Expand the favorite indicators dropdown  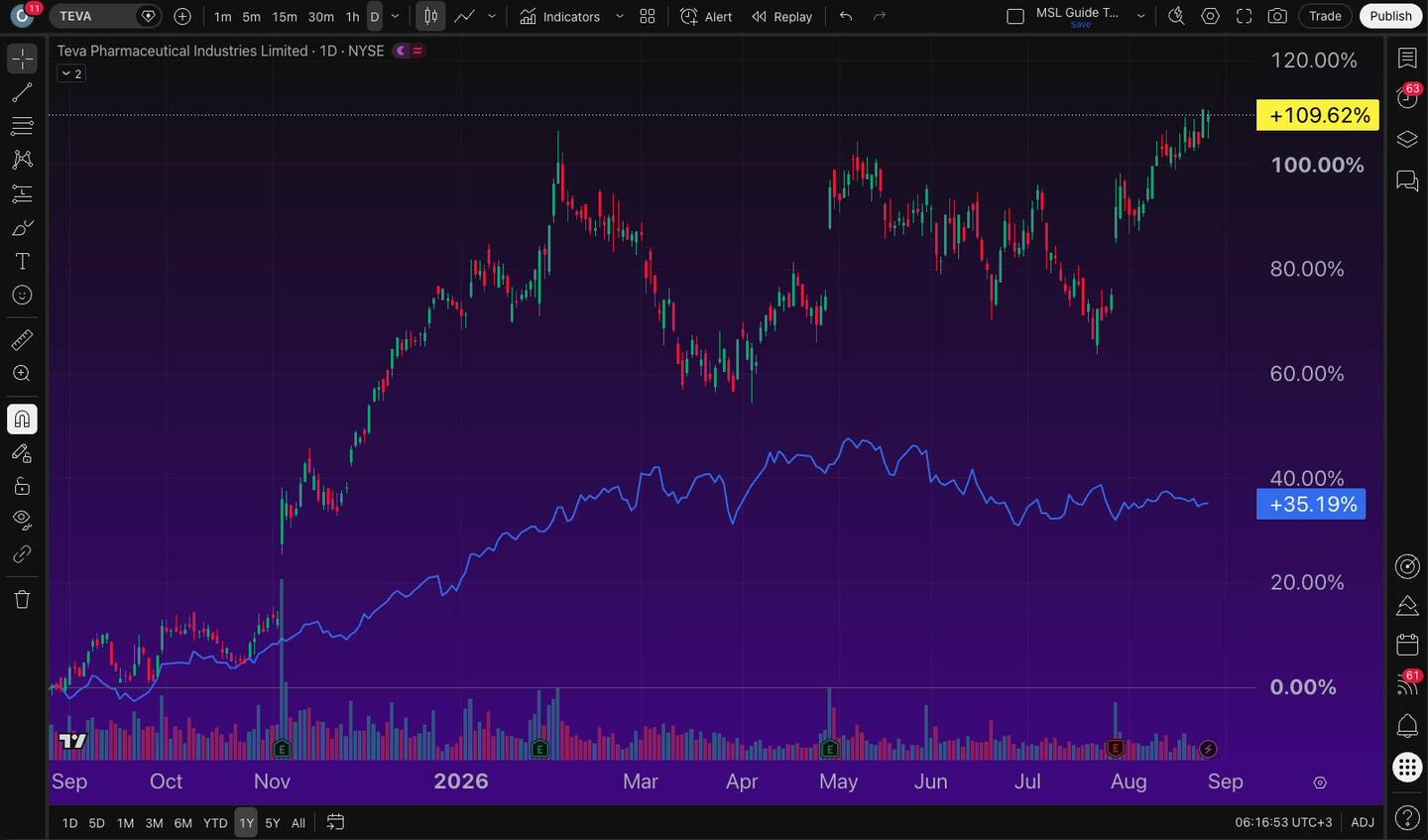click(x=620, y=16)
